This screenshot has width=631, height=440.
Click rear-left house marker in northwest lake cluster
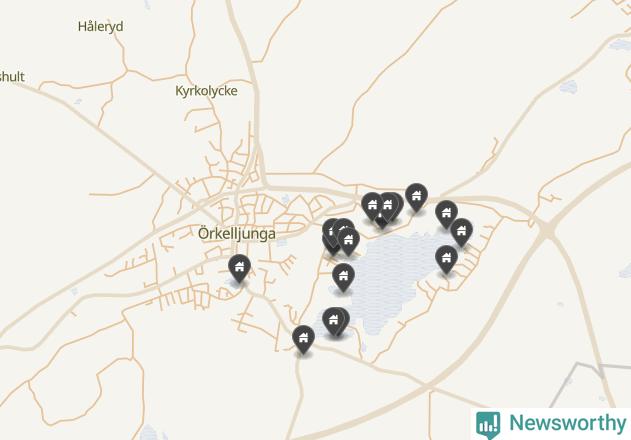331,231
